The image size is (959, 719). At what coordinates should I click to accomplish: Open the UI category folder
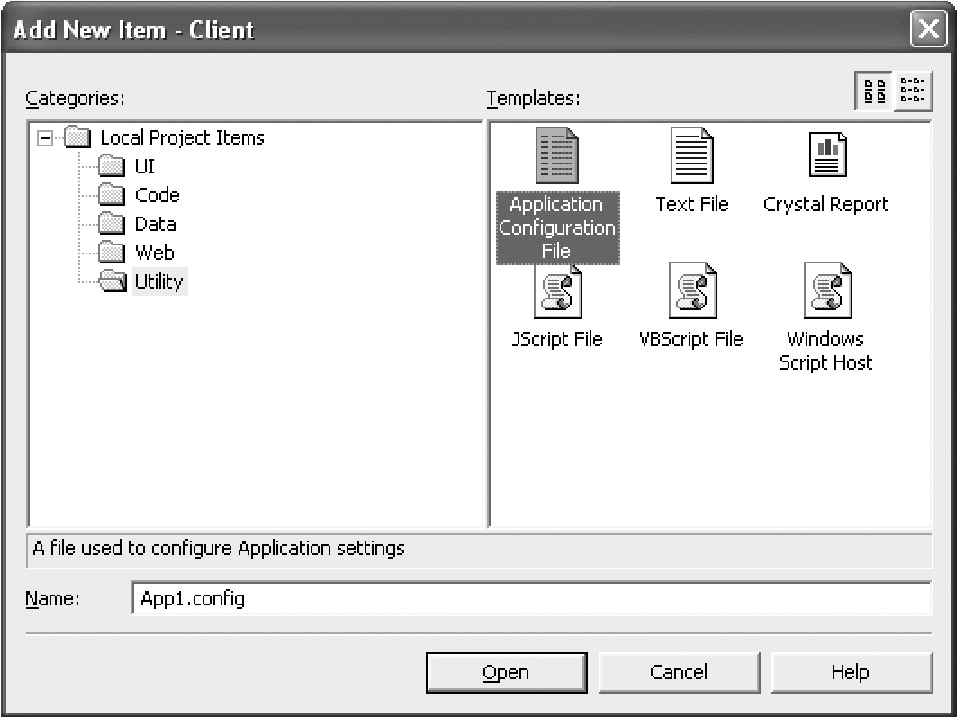pyautogui.click(x=144, y=167)
